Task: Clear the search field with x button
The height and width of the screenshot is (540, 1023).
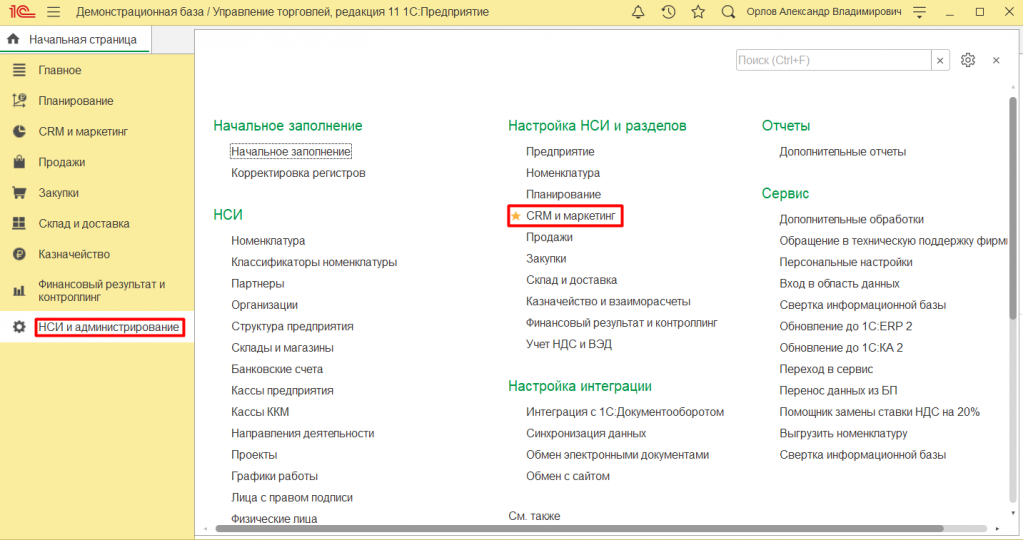Action: point(940,60)
